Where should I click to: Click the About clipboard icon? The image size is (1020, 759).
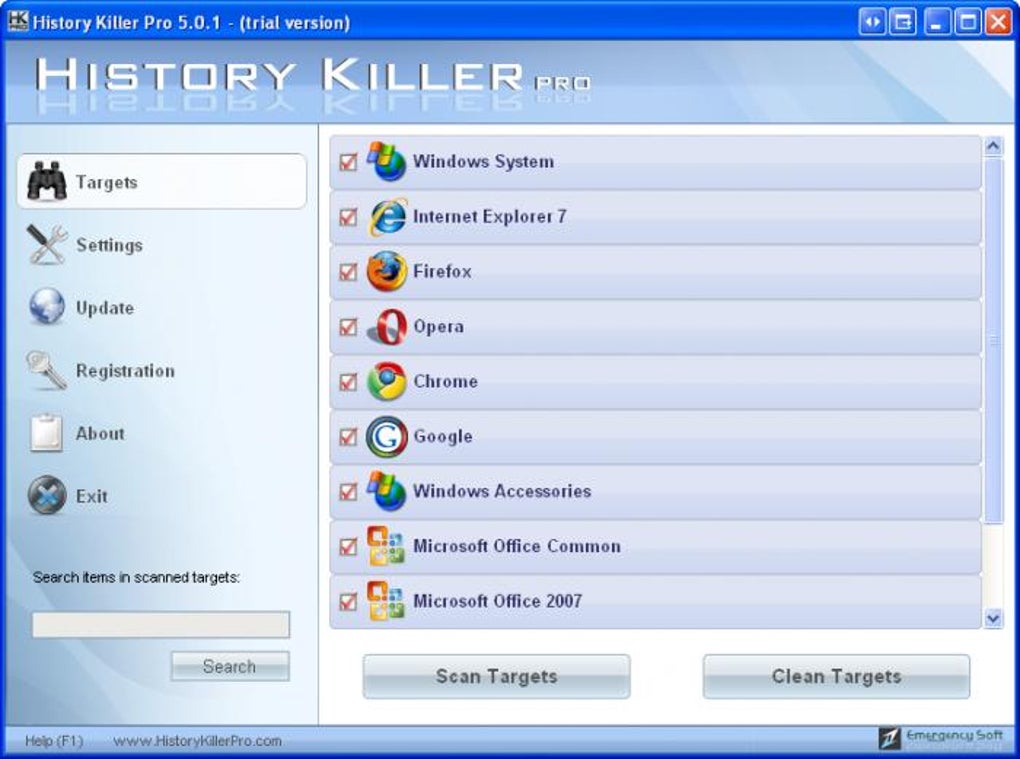coord(46,433)
